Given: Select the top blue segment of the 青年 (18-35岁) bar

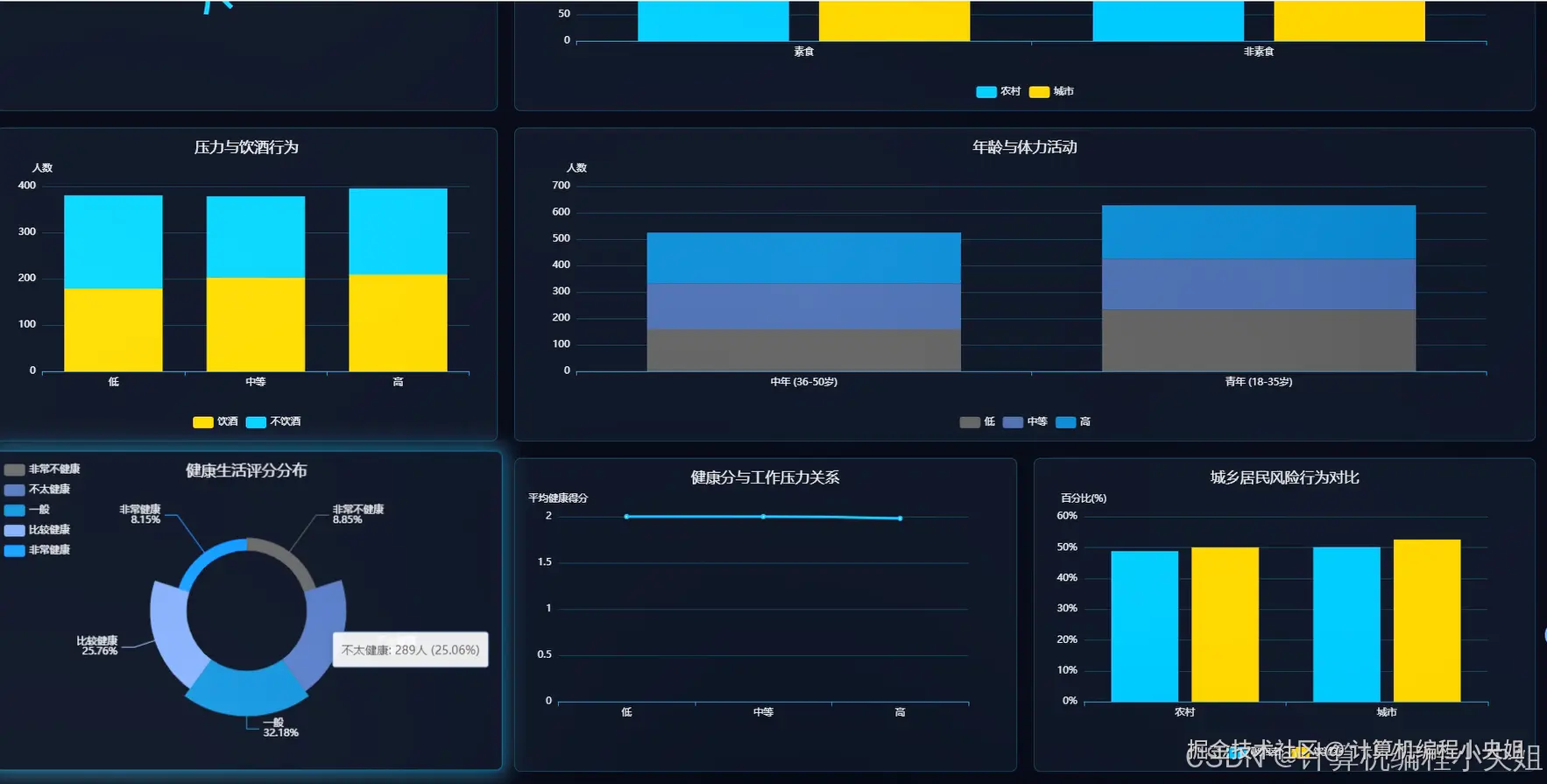Looking at the screenshot, I should point(1259,232).
